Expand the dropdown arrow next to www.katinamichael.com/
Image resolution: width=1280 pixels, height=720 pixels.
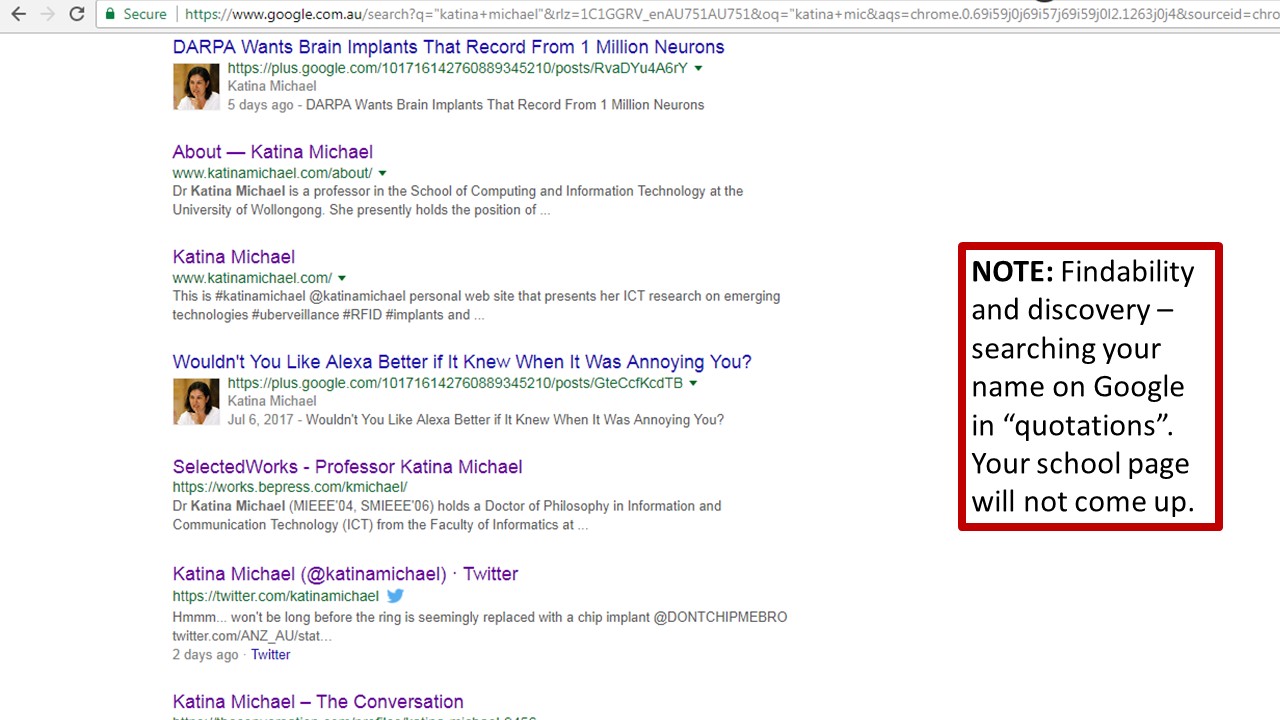342,278
